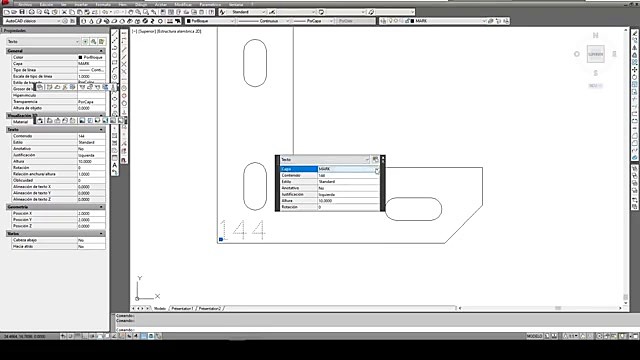Click the Justificación value in quick properties popup
640x360 pixels.
pyautogui.click(x=348, y=195)
